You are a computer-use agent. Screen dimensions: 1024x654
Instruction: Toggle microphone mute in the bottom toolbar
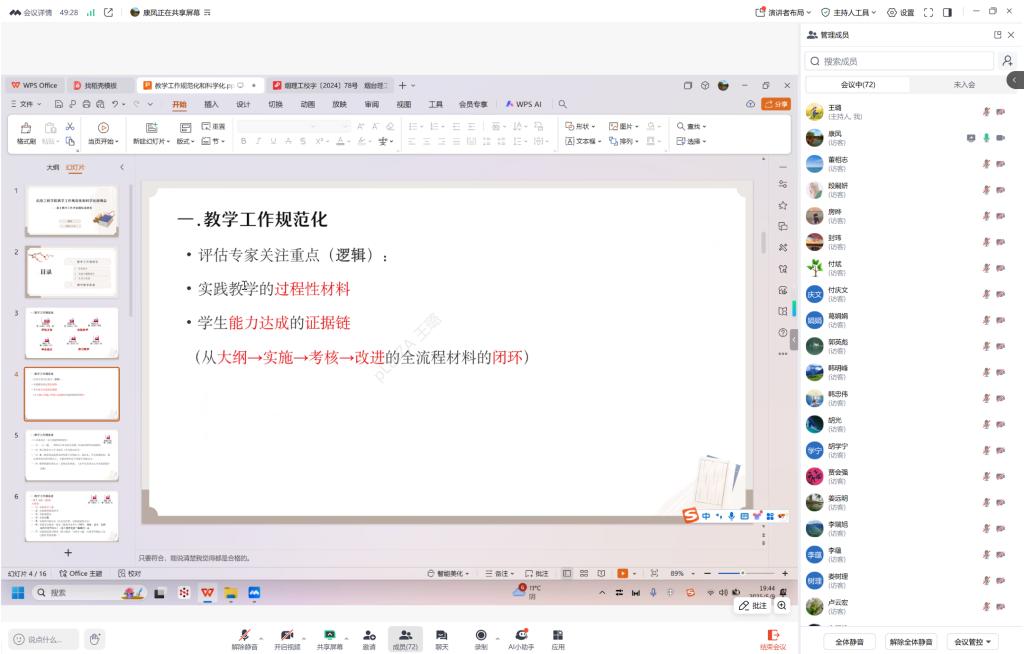244,636
